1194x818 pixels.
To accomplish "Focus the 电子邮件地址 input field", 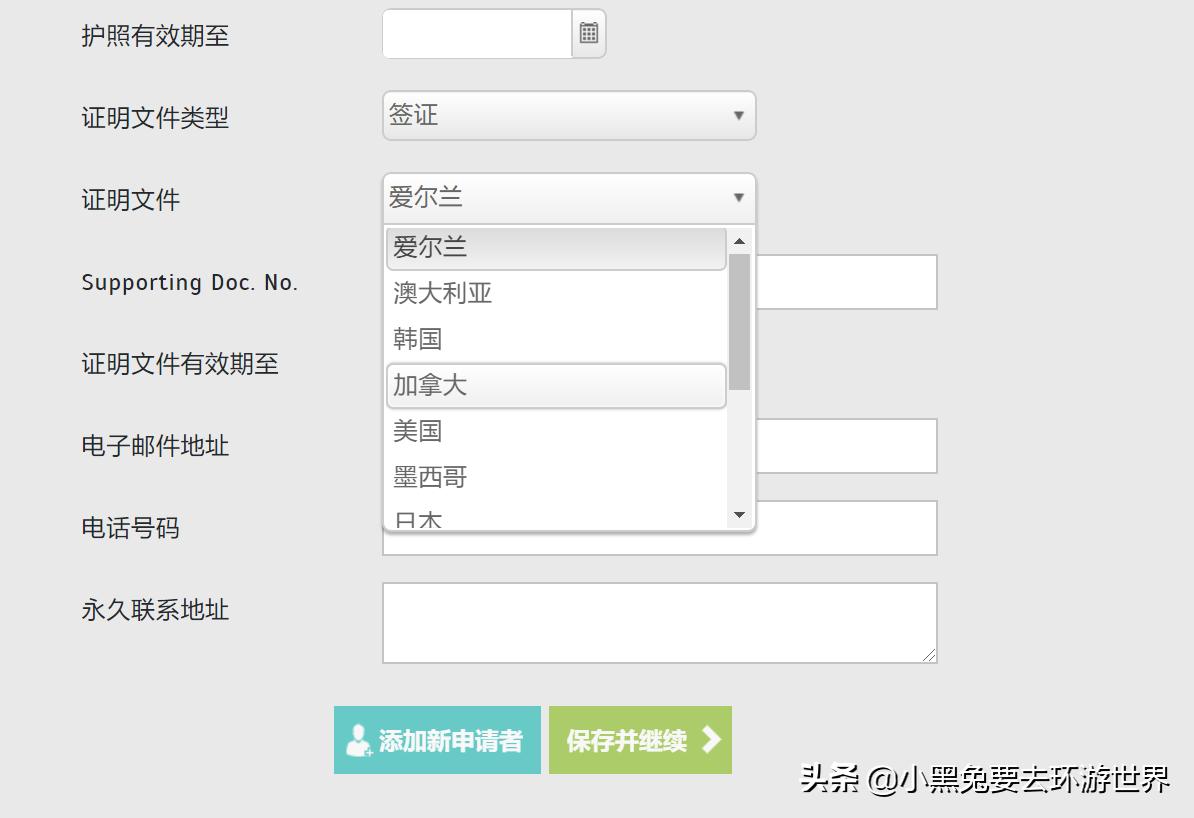I will point(846,446).
